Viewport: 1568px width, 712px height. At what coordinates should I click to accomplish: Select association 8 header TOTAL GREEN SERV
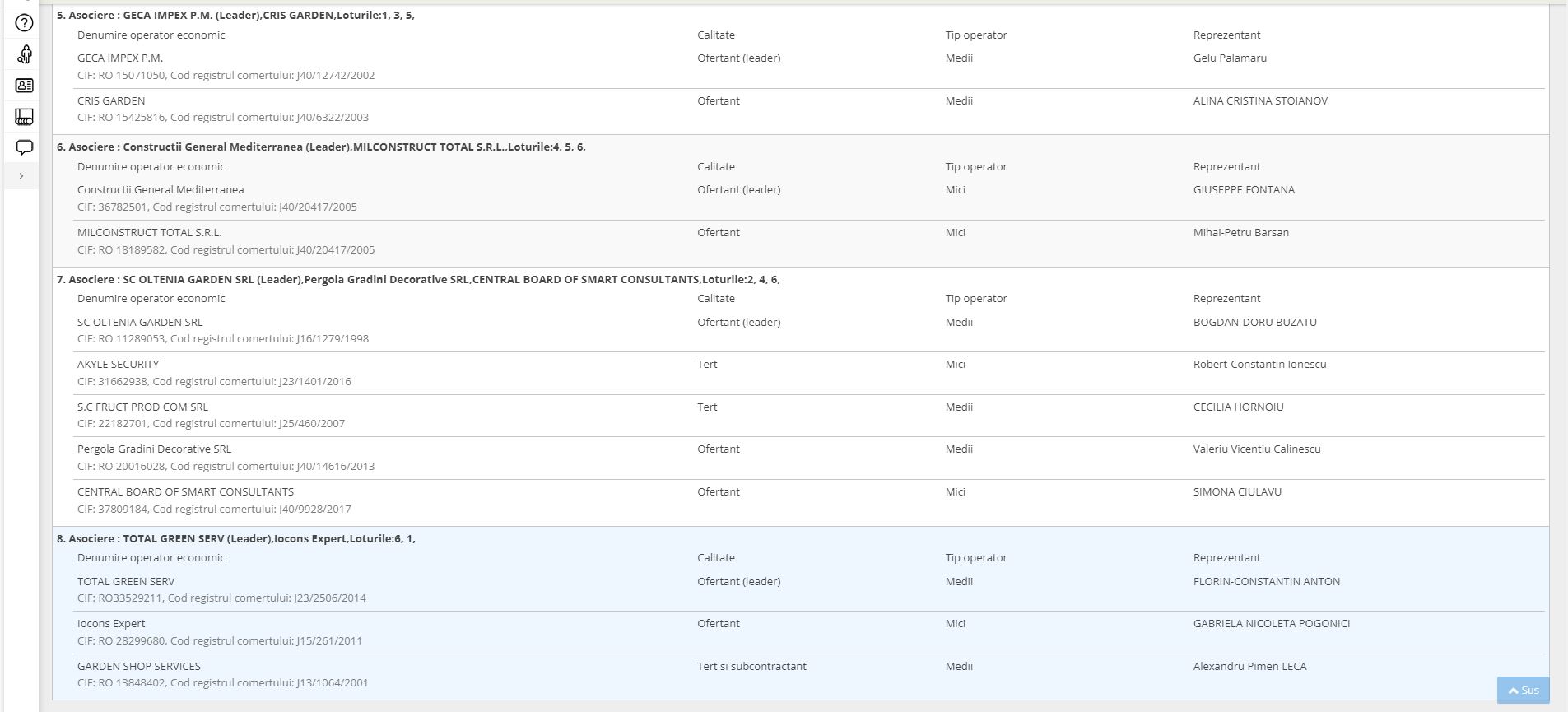click(236, 538)
